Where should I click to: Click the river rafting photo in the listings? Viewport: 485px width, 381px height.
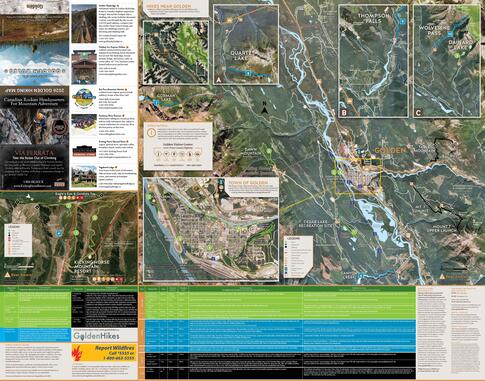tap(84, 124)
